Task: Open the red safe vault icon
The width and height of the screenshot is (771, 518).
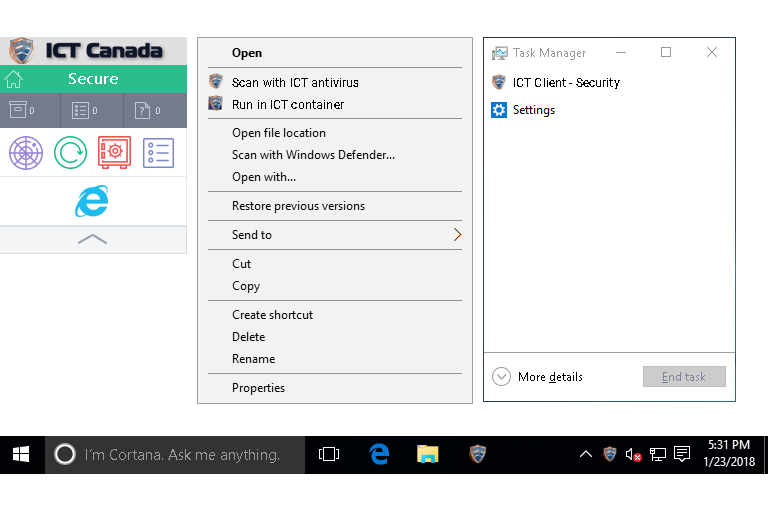Action: 114,152
